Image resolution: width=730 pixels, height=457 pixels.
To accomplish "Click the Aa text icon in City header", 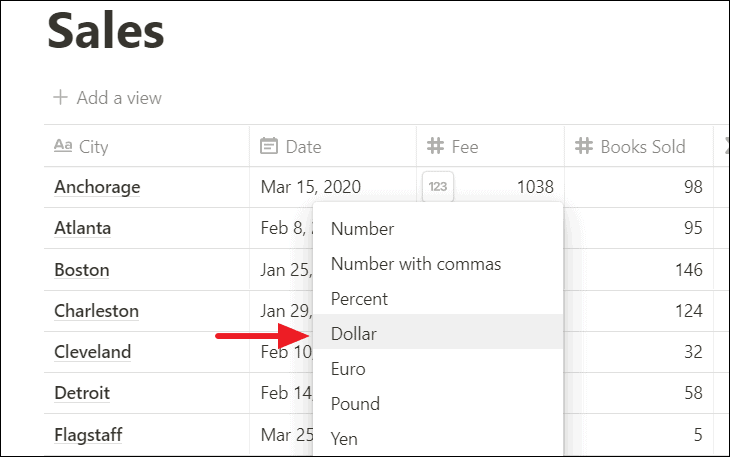I will coord(63,146).
